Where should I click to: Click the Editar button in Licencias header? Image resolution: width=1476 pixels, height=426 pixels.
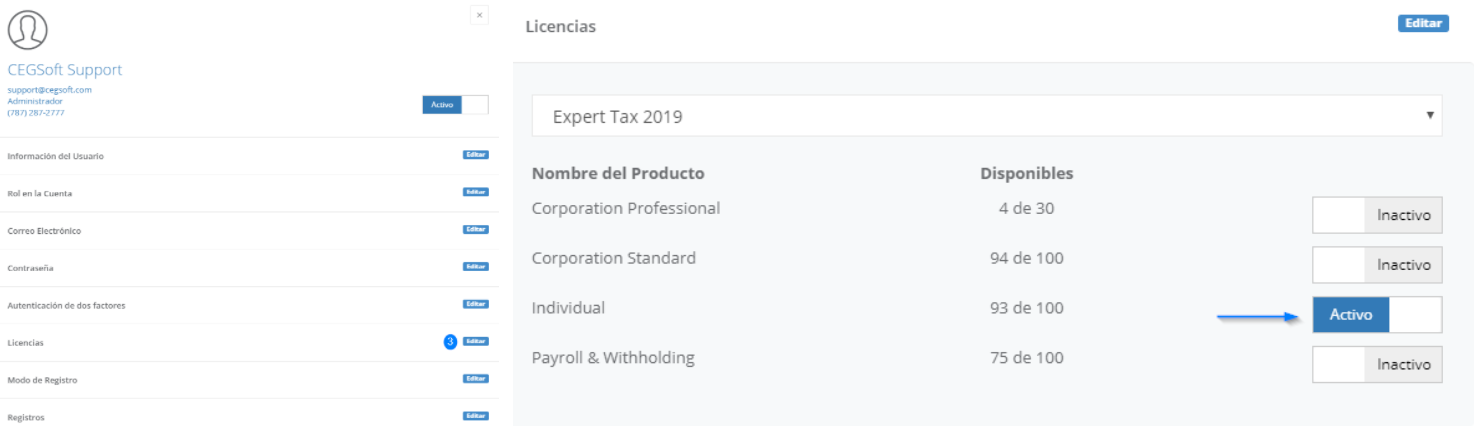(x=1423, y=24)
